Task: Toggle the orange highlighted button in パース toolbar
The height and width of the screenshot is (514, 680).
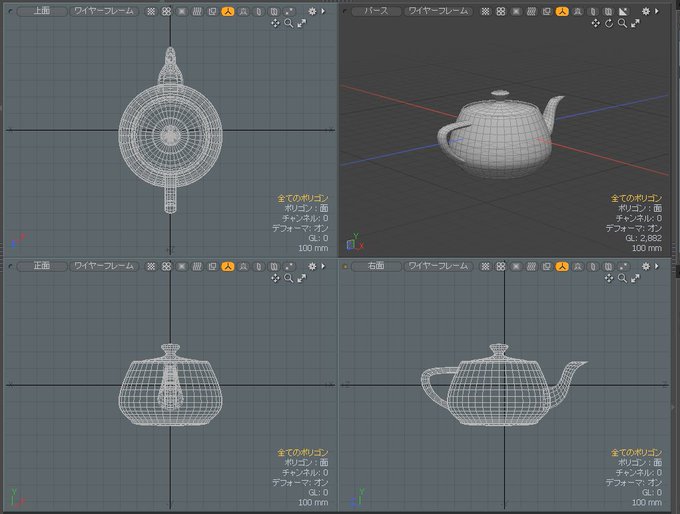Action: (562, 11)
